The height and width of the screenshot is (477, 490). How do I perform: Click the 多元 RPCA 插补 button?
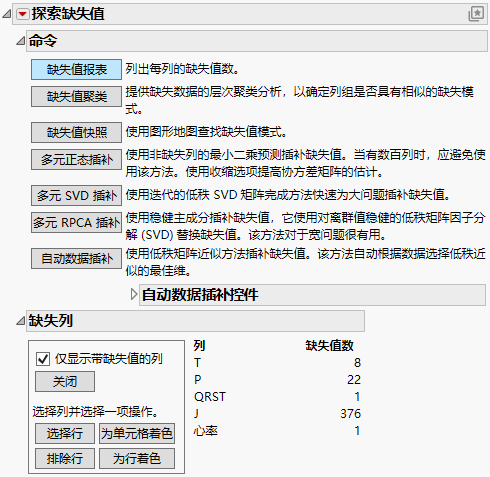[76, 222]
